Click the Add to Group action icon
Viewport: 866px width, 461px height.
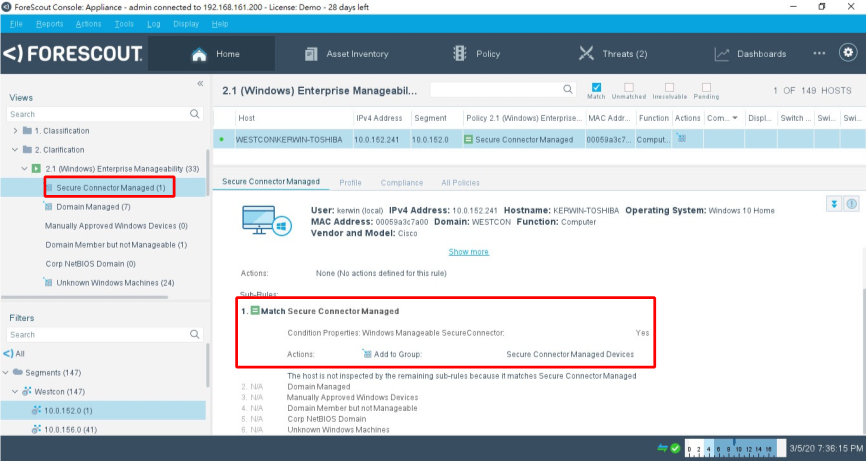point(367,353)
